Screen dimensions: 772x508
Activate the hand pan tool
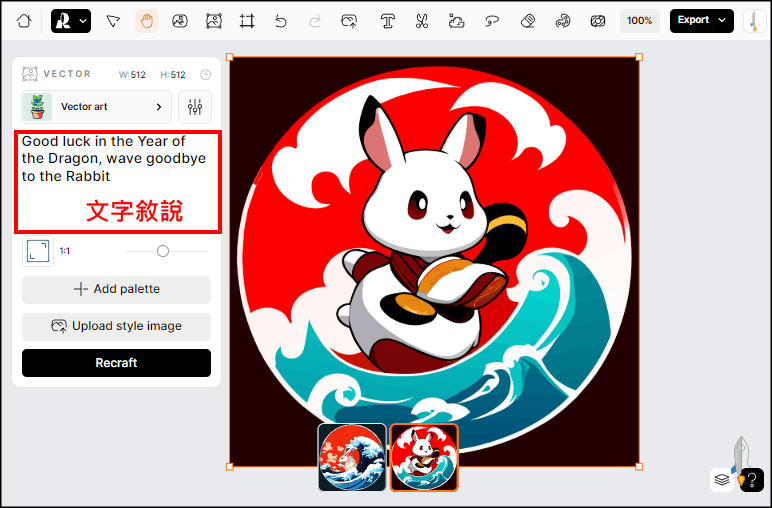coord(147,21)
